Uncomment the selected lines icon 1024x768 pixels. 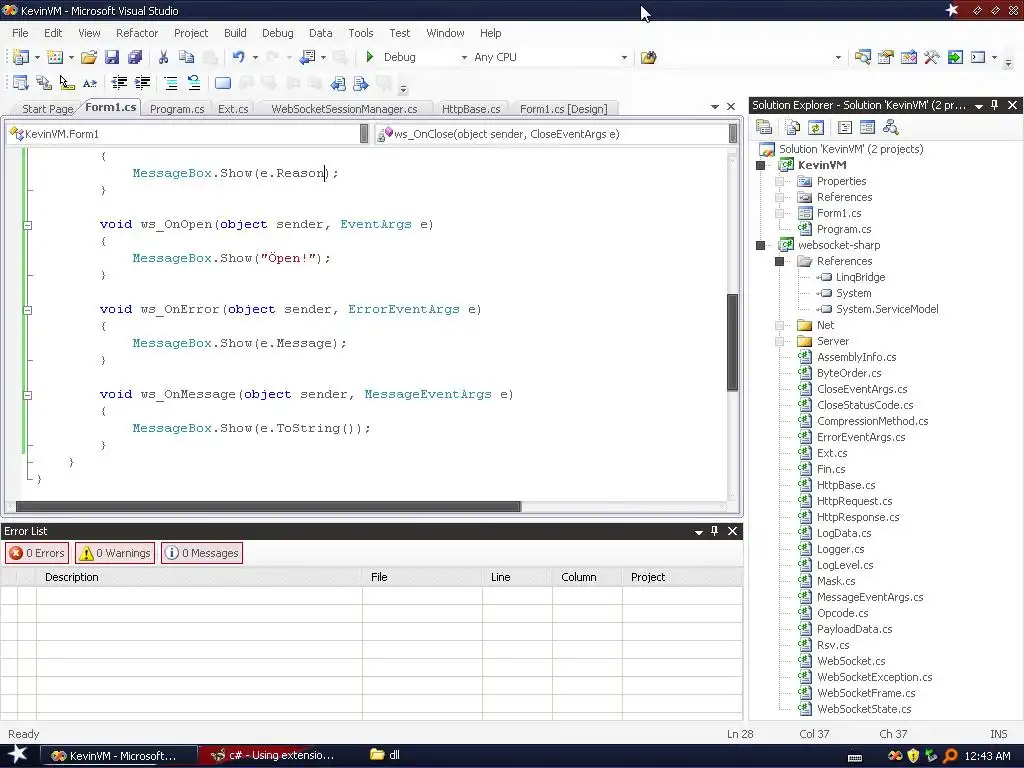point(194,83)
